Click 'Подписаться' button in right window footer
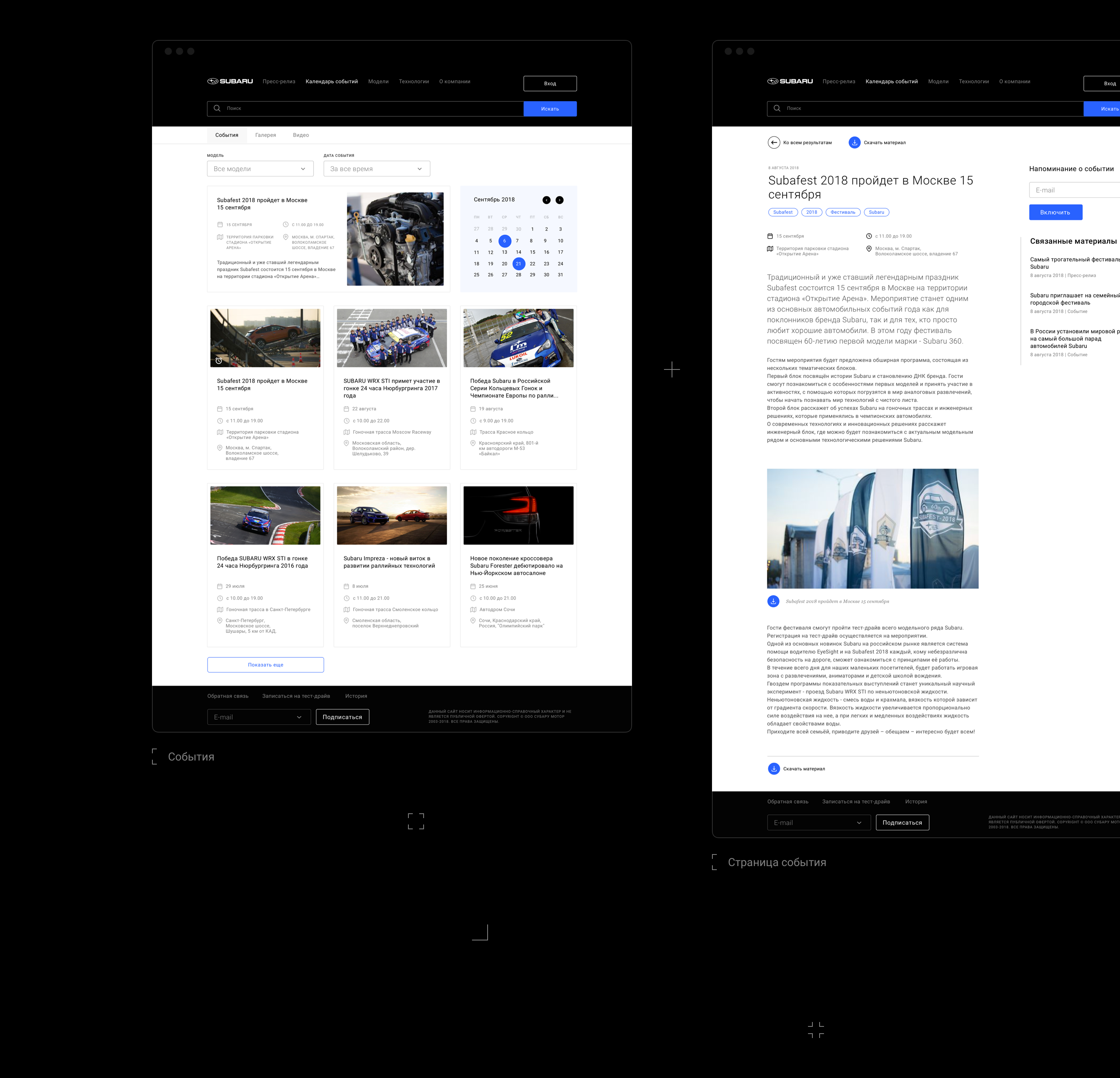 tap(902, 822)
